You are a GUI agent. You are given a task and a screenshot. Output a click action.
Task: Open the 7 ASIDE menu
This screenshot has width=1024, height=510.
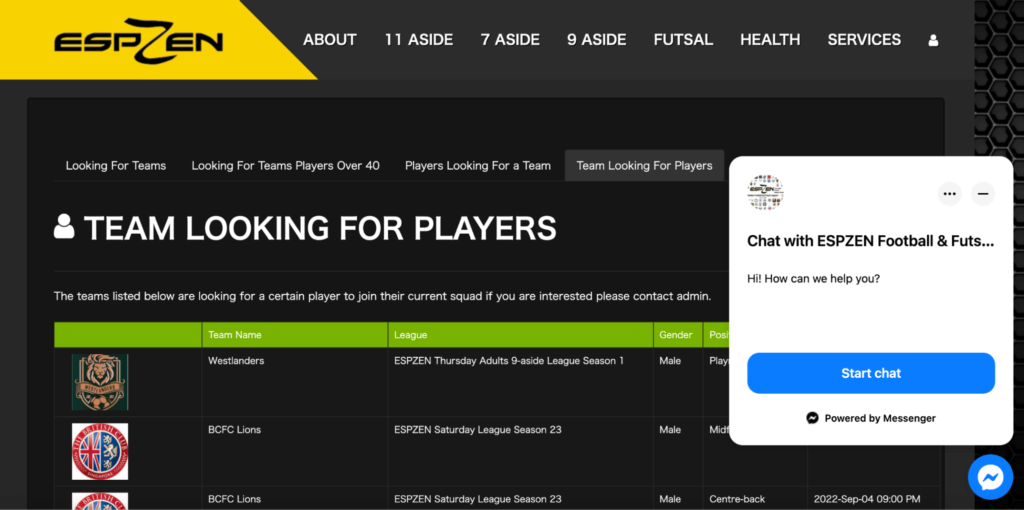(x=510, y=40)
